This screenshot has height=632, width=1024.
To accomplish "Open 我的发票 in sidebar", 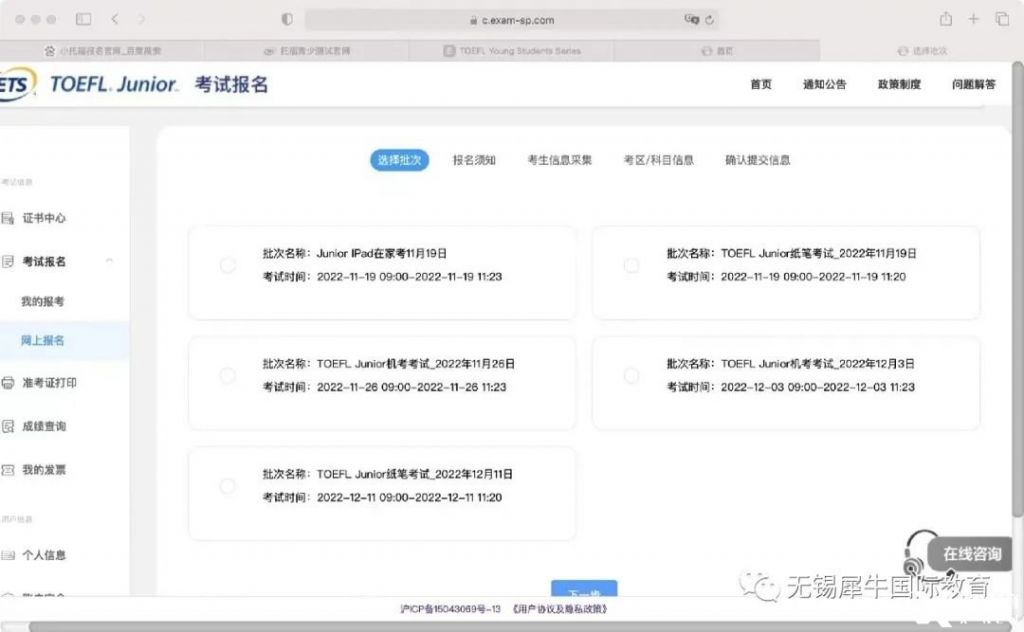I will (x=44, y=469).
